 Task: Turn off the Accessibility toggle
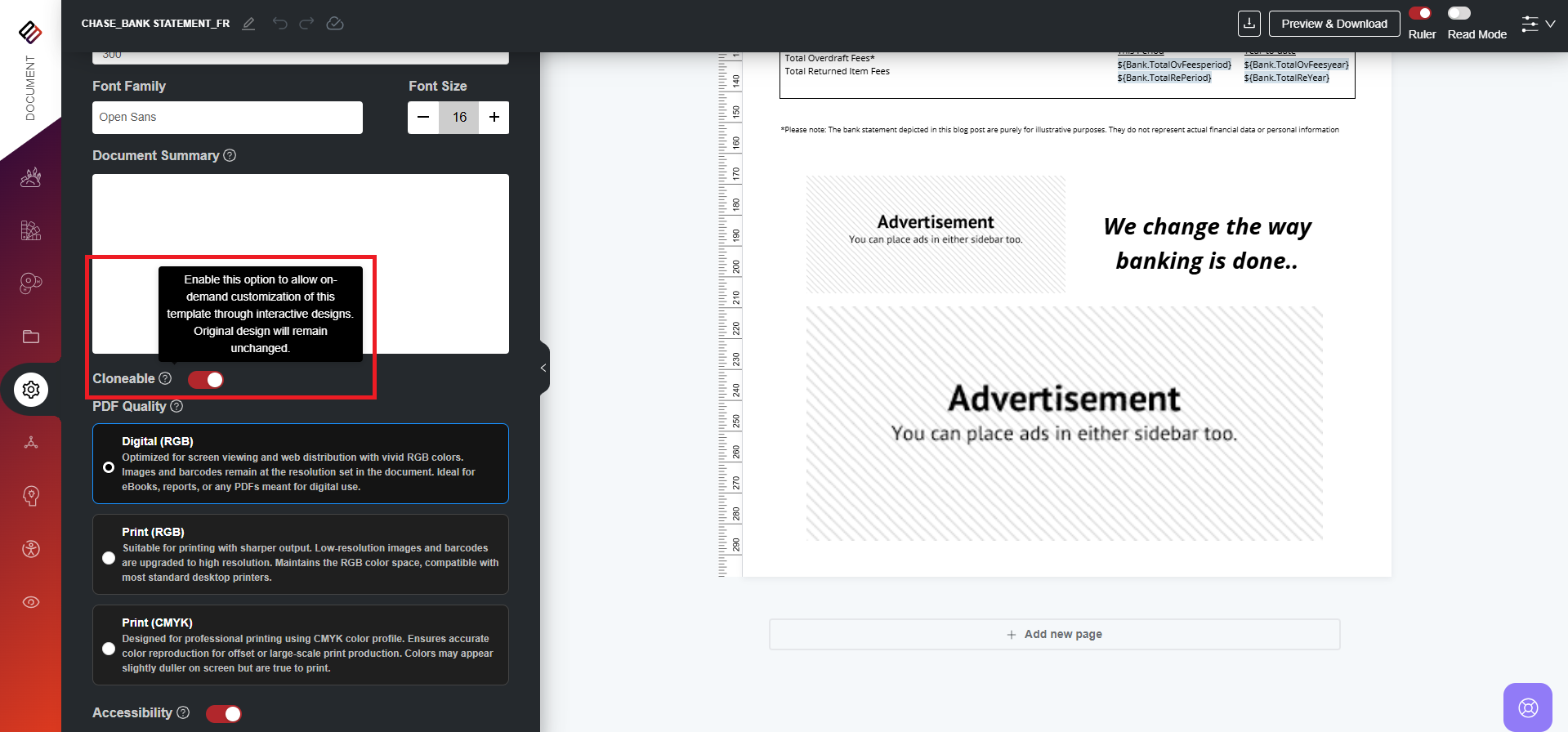[224, 714]
